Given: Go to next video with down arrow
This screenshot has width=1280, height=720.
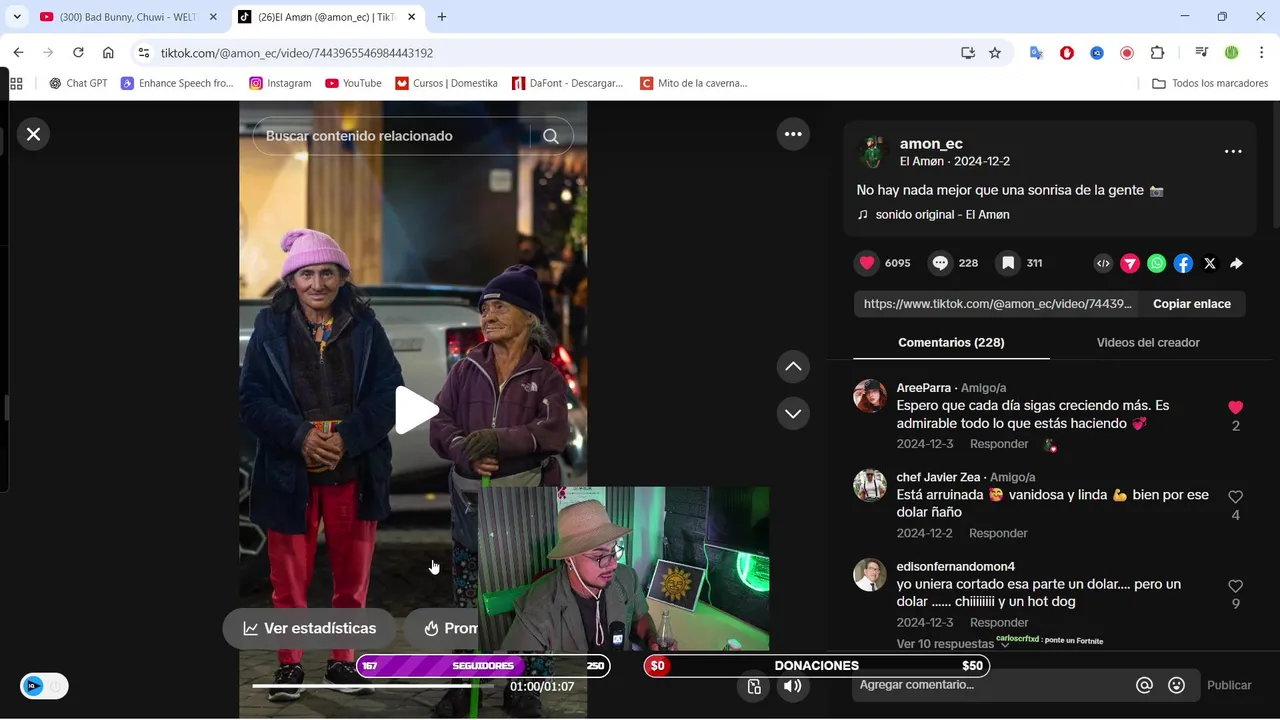Looking at the screenshot, I should [x=793, y=413].
